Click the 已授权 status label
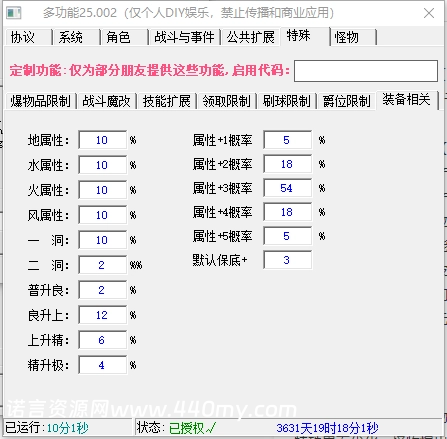Viewport: 447px width, 439px height. point(192,428)
